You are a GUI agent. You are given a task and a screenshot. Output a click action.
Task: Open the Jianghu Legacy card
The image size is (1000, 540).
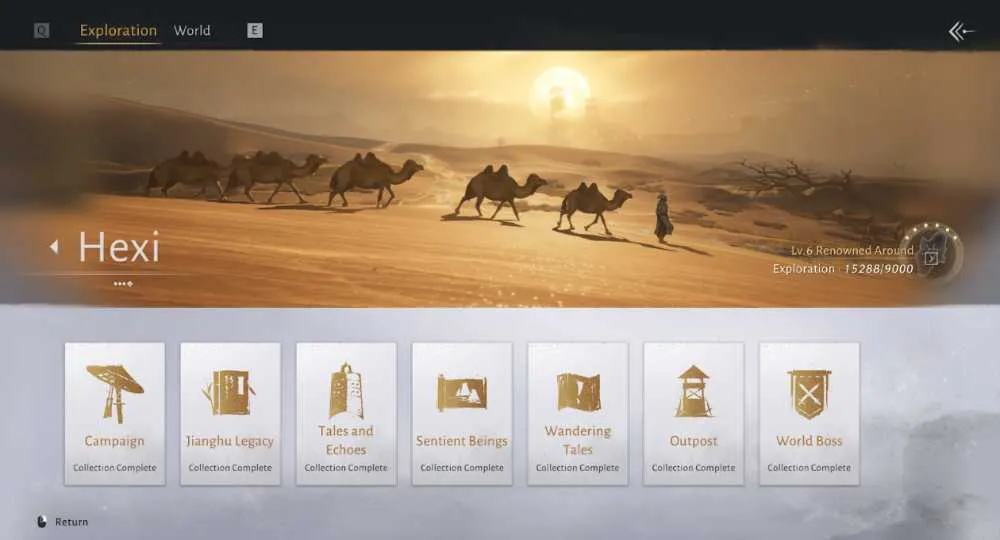pos(230,414)
